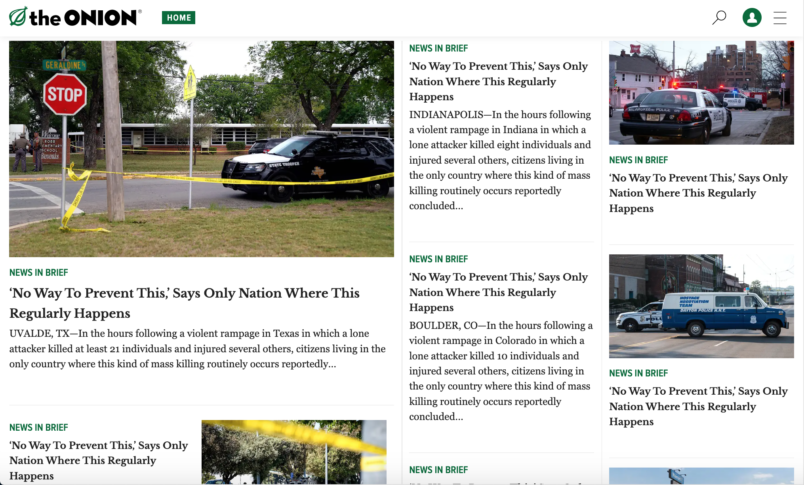Click The Onion logo

[x=75, y=17]
